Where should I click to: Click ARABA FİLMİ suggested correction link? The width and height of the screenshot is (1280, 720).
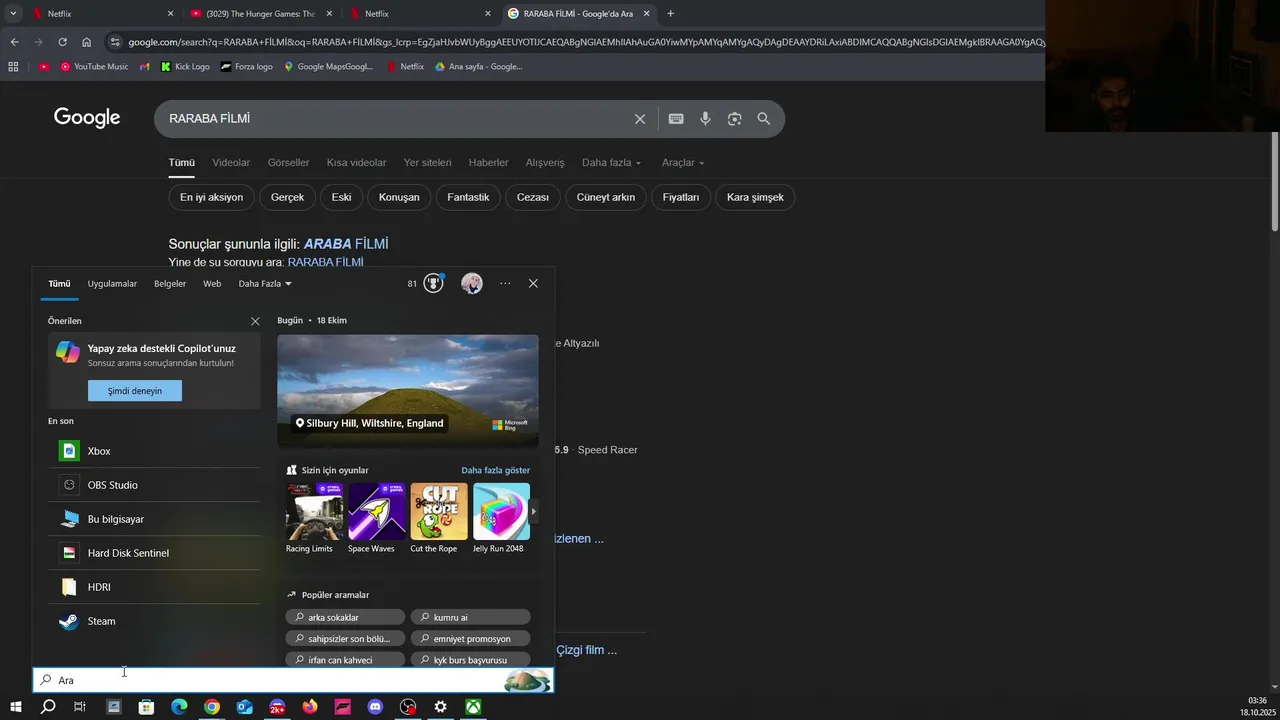tap(346, 244)
